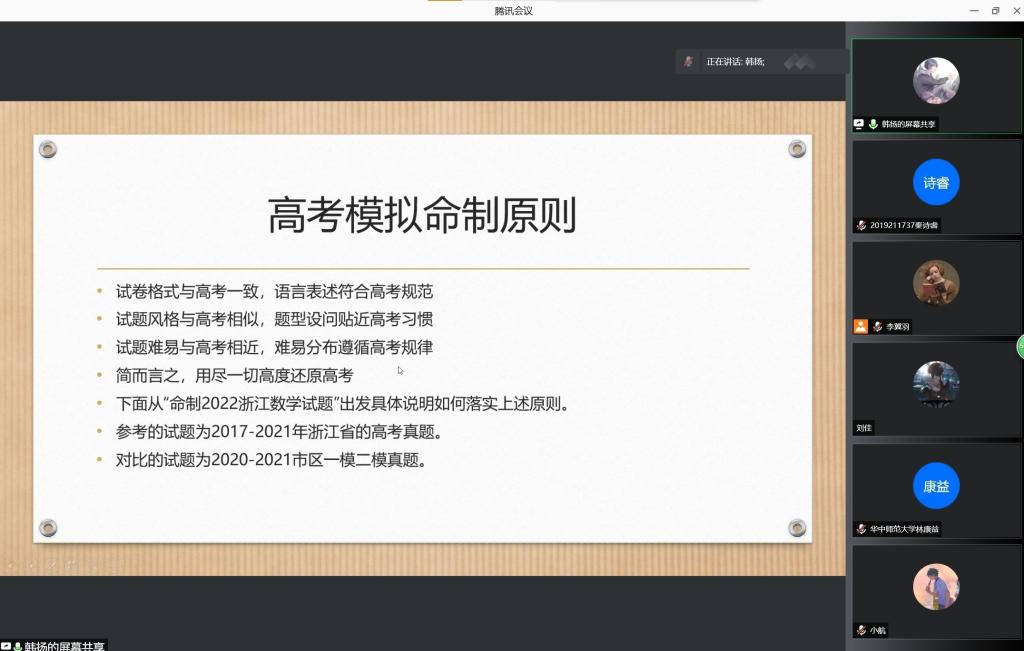Click the slide title 高考模拟命制原则
Viewport: 1024px width, 651px height.
[x=422, y=215]
